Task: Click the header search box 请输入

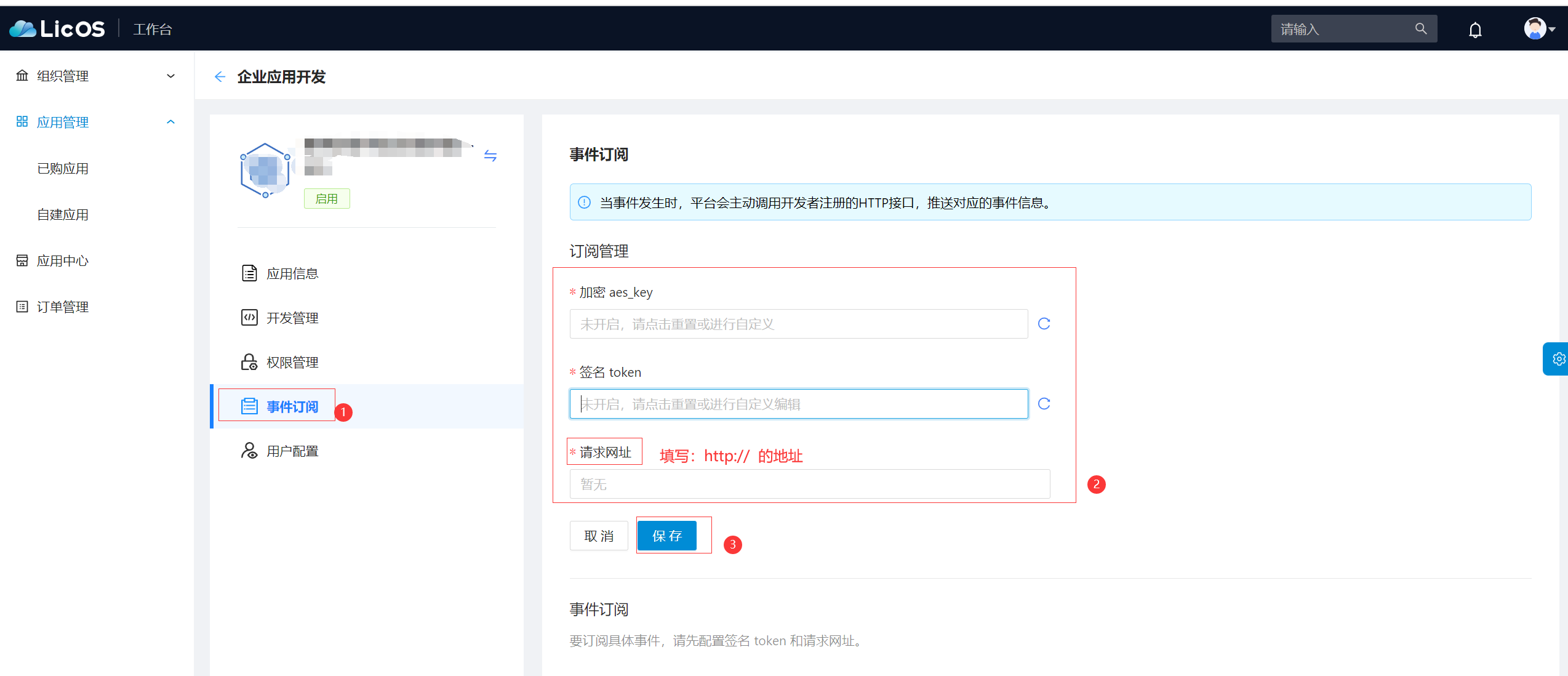Action: (1354, 29)
